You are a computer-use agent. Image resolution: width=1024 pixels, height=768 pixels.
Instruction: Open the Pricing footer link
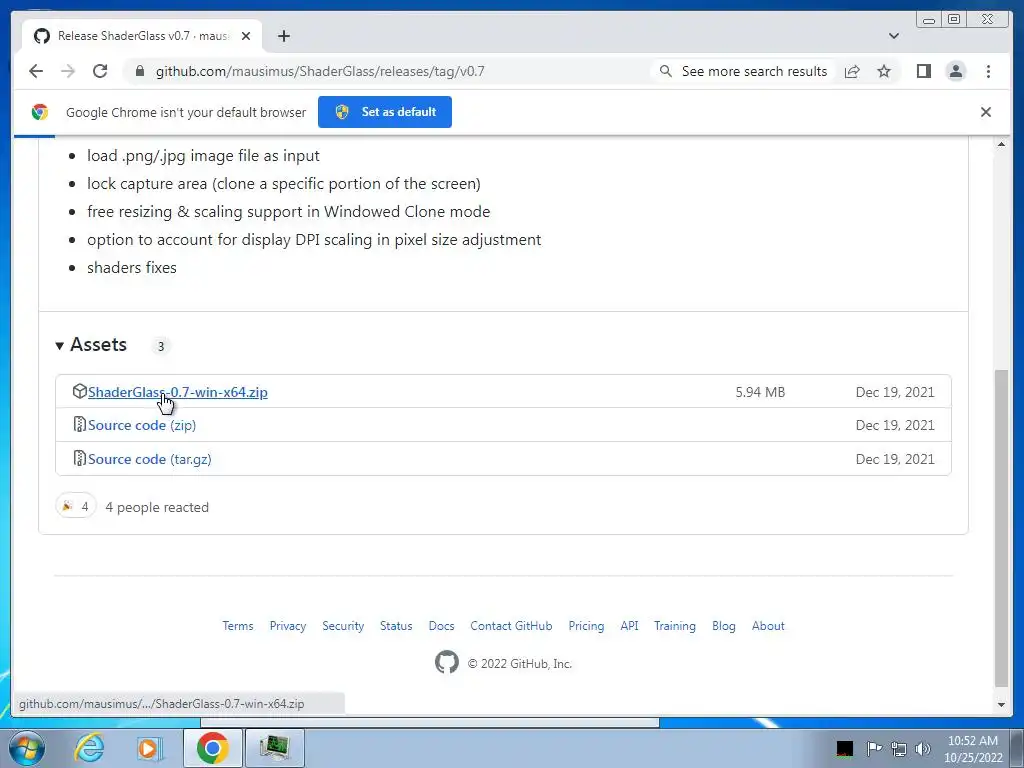click(x=586, y=626)
